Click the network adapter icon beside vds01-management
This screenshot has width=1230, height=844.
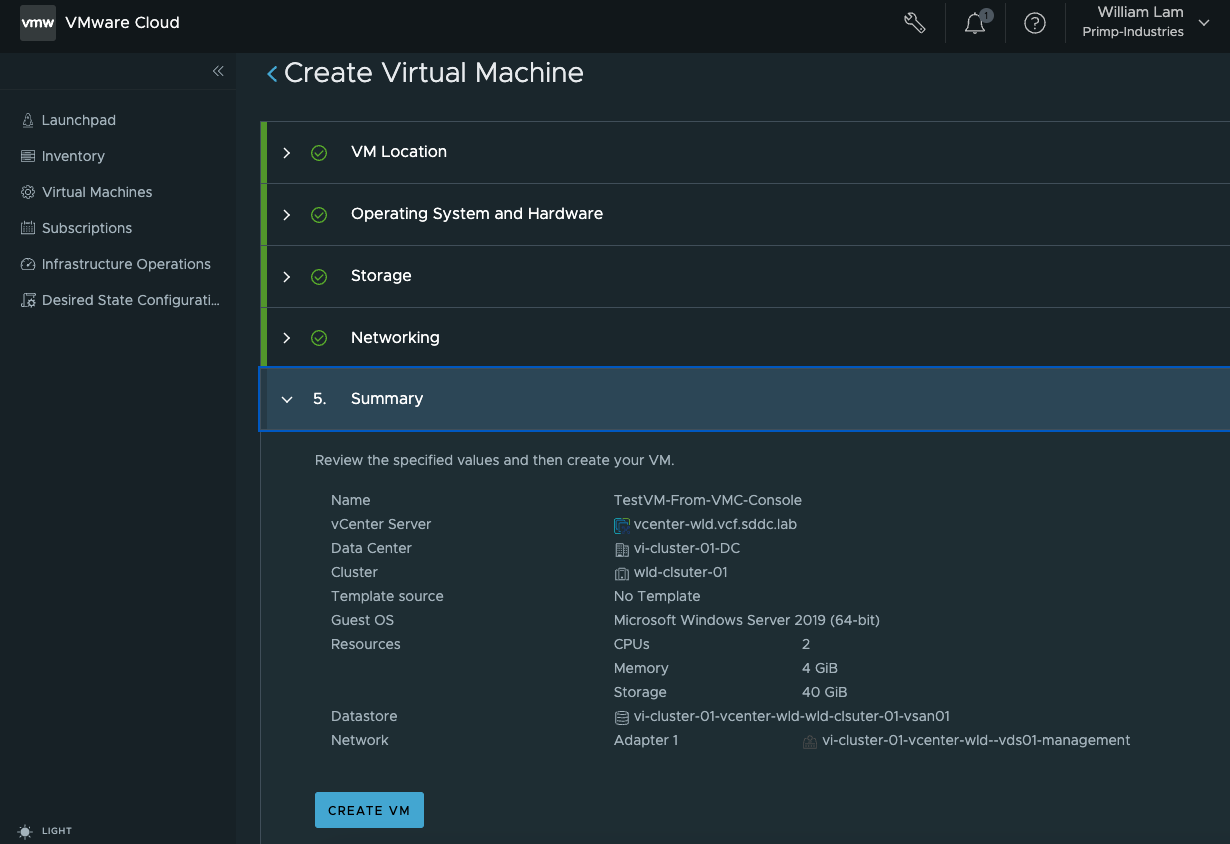coord(809,741)
